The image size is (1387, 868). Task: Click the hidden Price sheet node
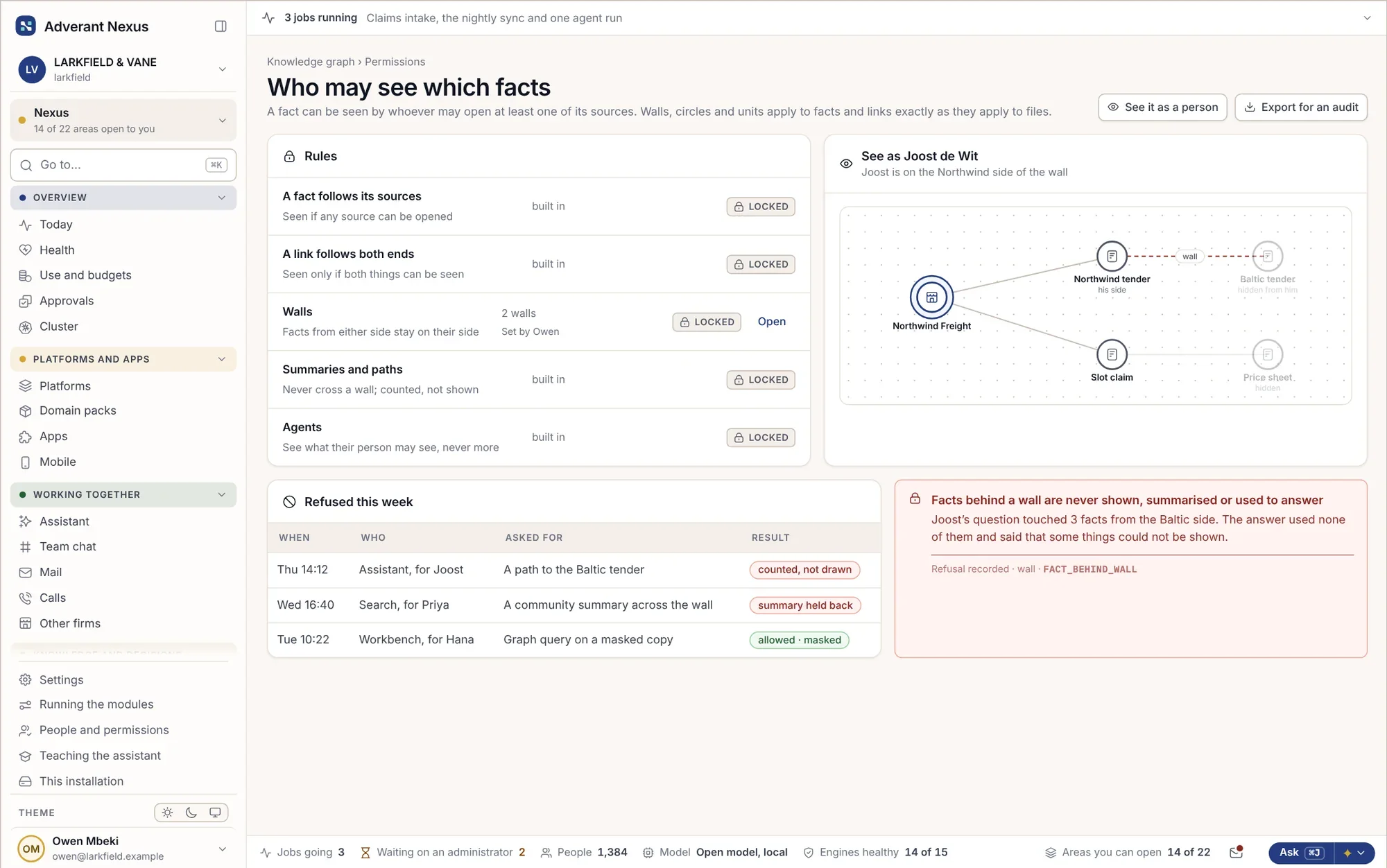click(1267, 355)
